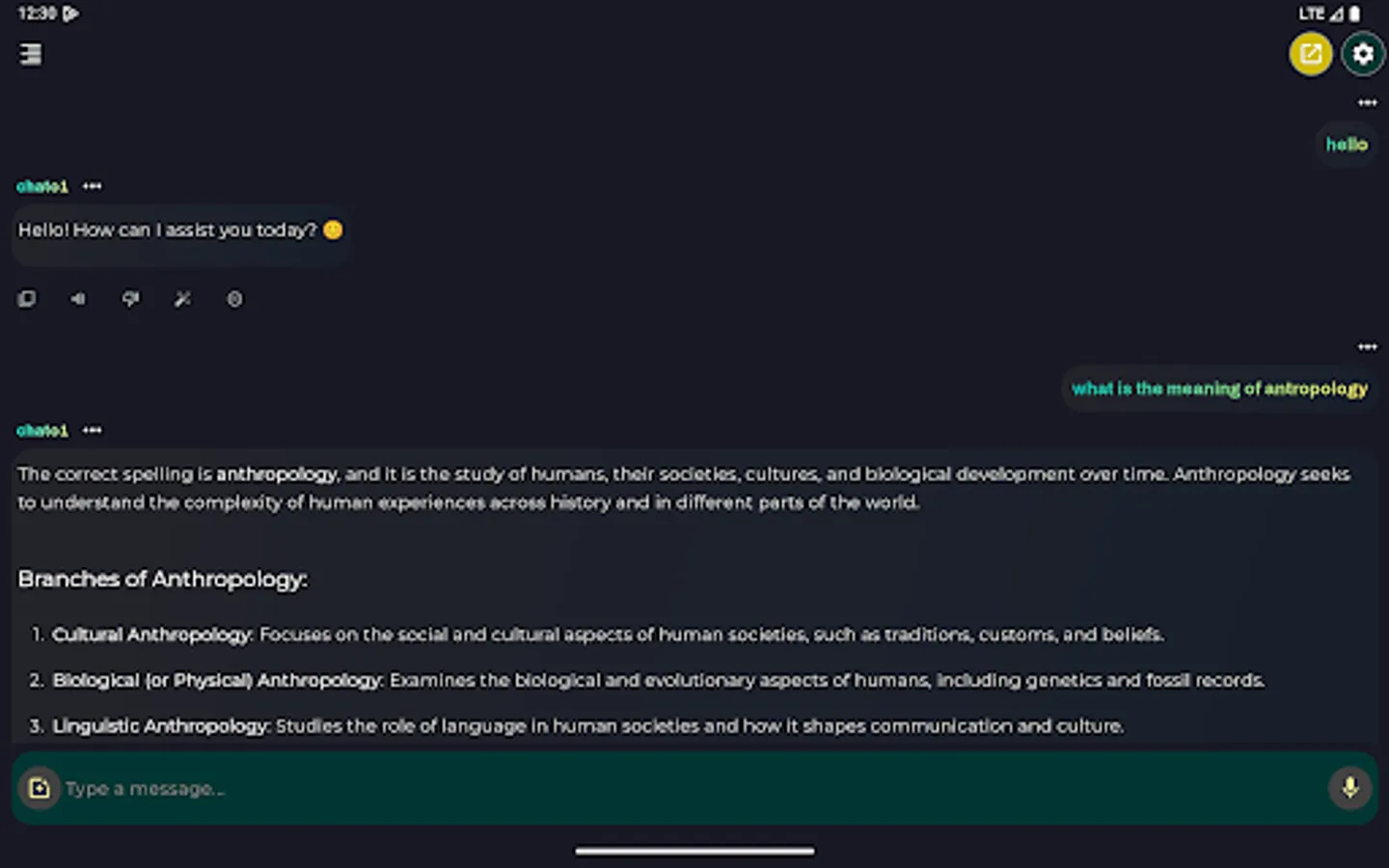Viewport: 1389px width, 868px height.
Task: Open the sidebar with the hamburger icon
Action: coord(30,54)
